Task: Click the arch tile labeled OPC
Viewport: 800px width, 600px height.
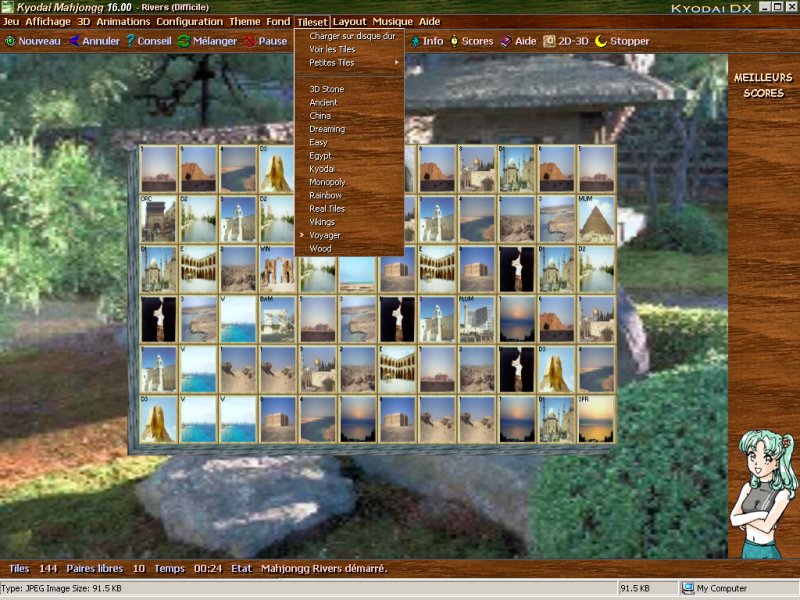Action: (158, 219)
